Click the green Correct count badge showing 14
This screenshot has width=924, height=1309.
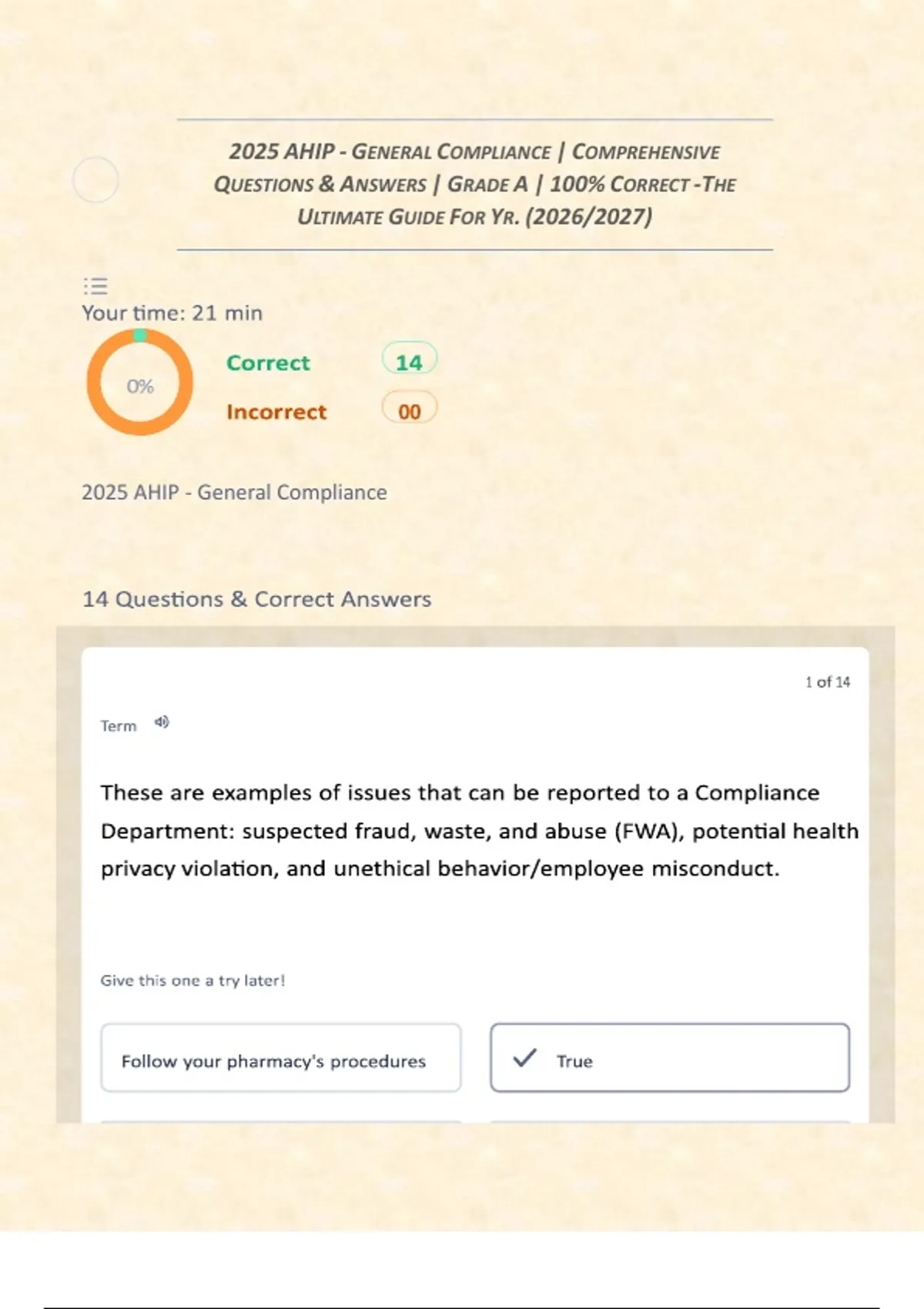(409, 360)
